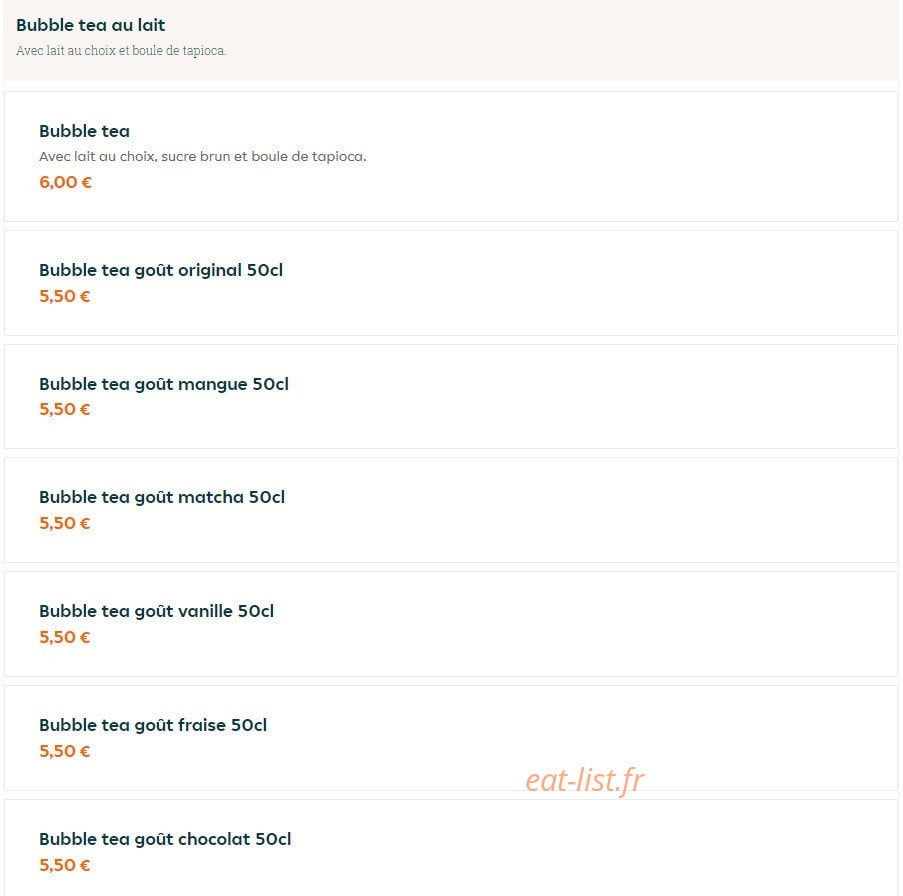Open the Bubble tea description with sucre brun
This screenshot has height=896, width=903.
(x=203, y=157)
